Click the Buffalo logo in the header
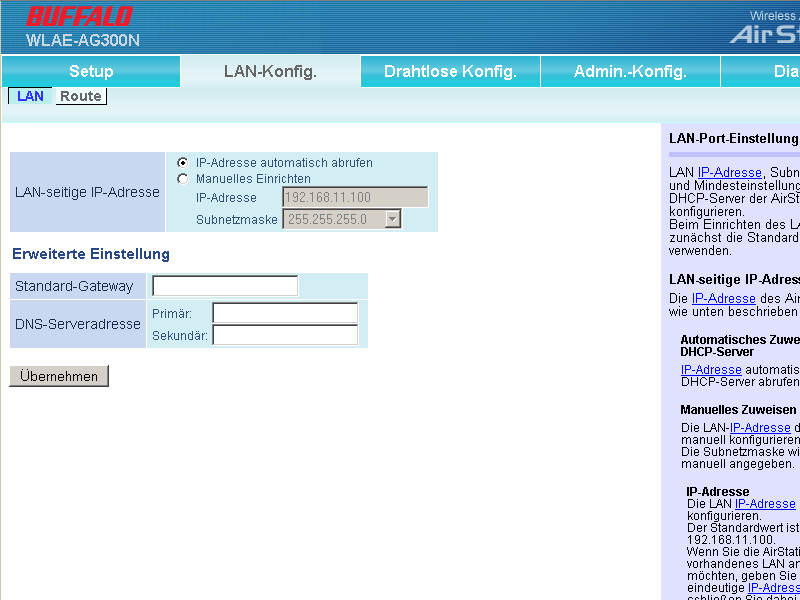Image resolution: width=800 pixels, height=600 pixels. (x=80, y=16)
